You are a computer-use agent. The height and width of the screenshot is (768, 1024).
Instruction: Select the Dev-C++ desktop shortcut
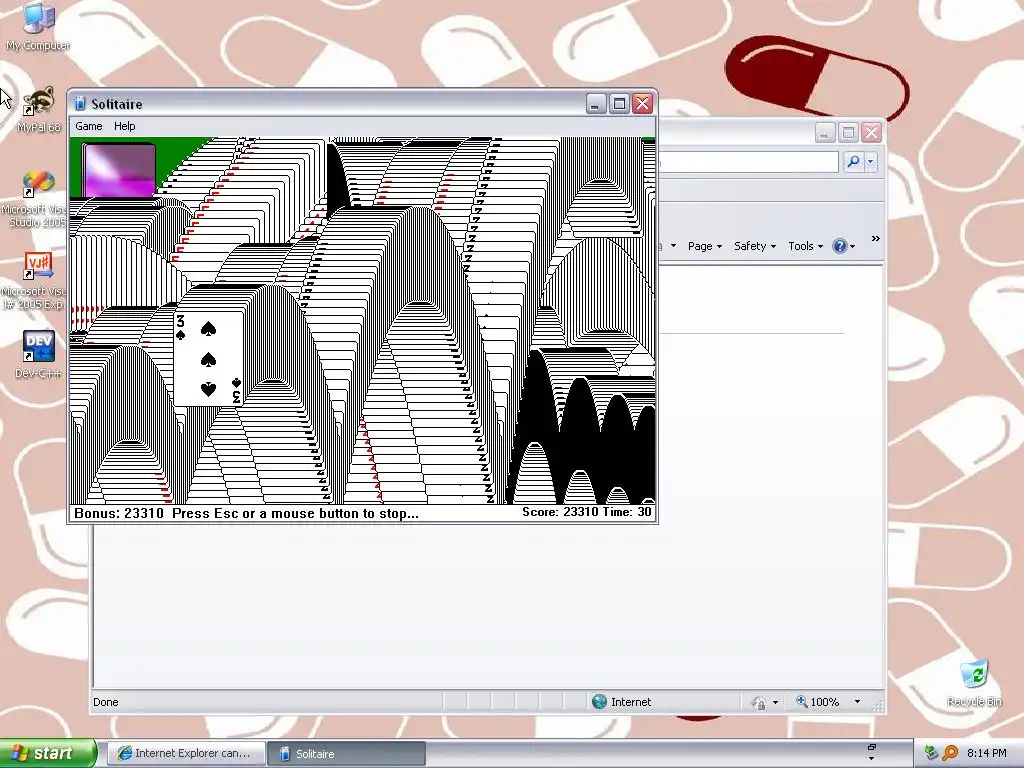(38, 355)
